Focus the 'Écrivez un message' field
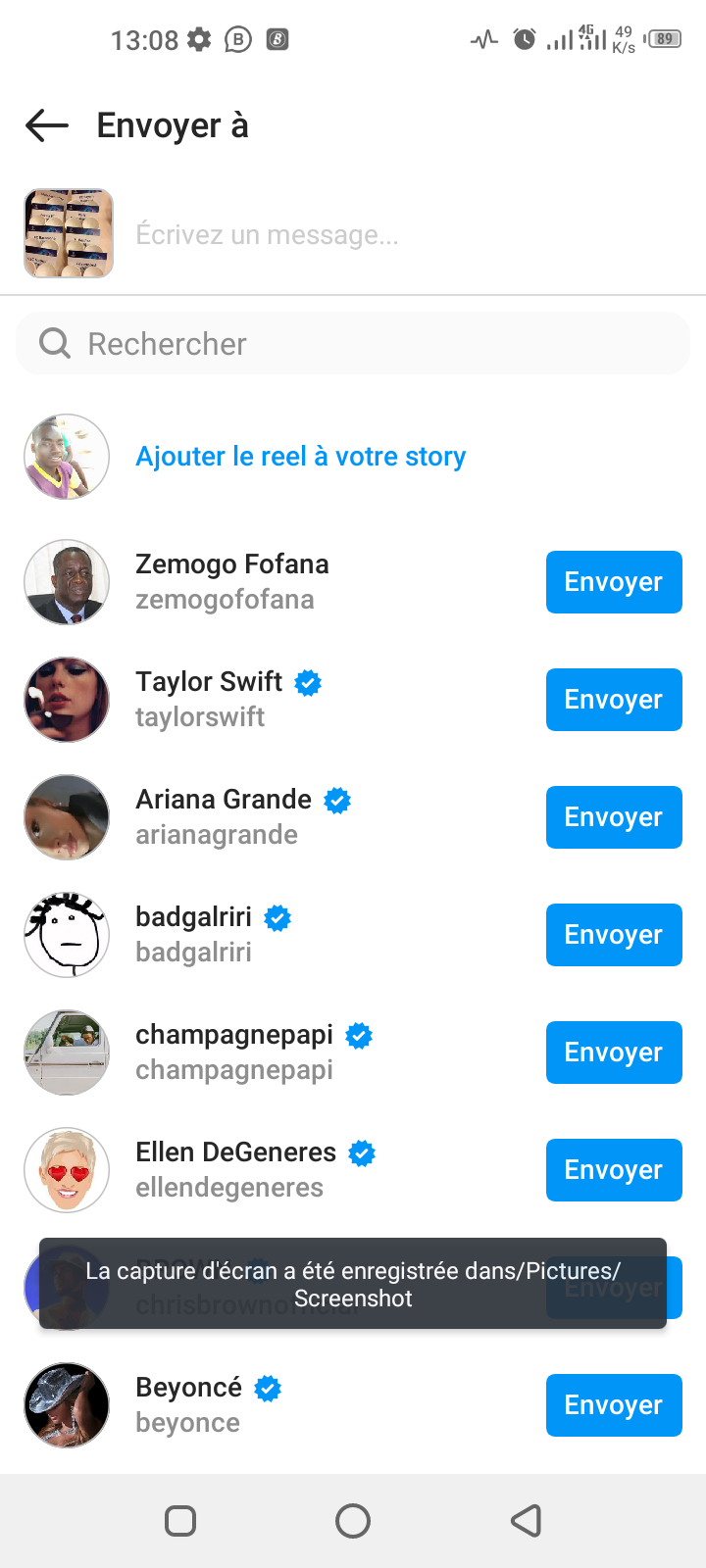The width and height of the screenshot is (706, 1568). [x=392, y=235]
